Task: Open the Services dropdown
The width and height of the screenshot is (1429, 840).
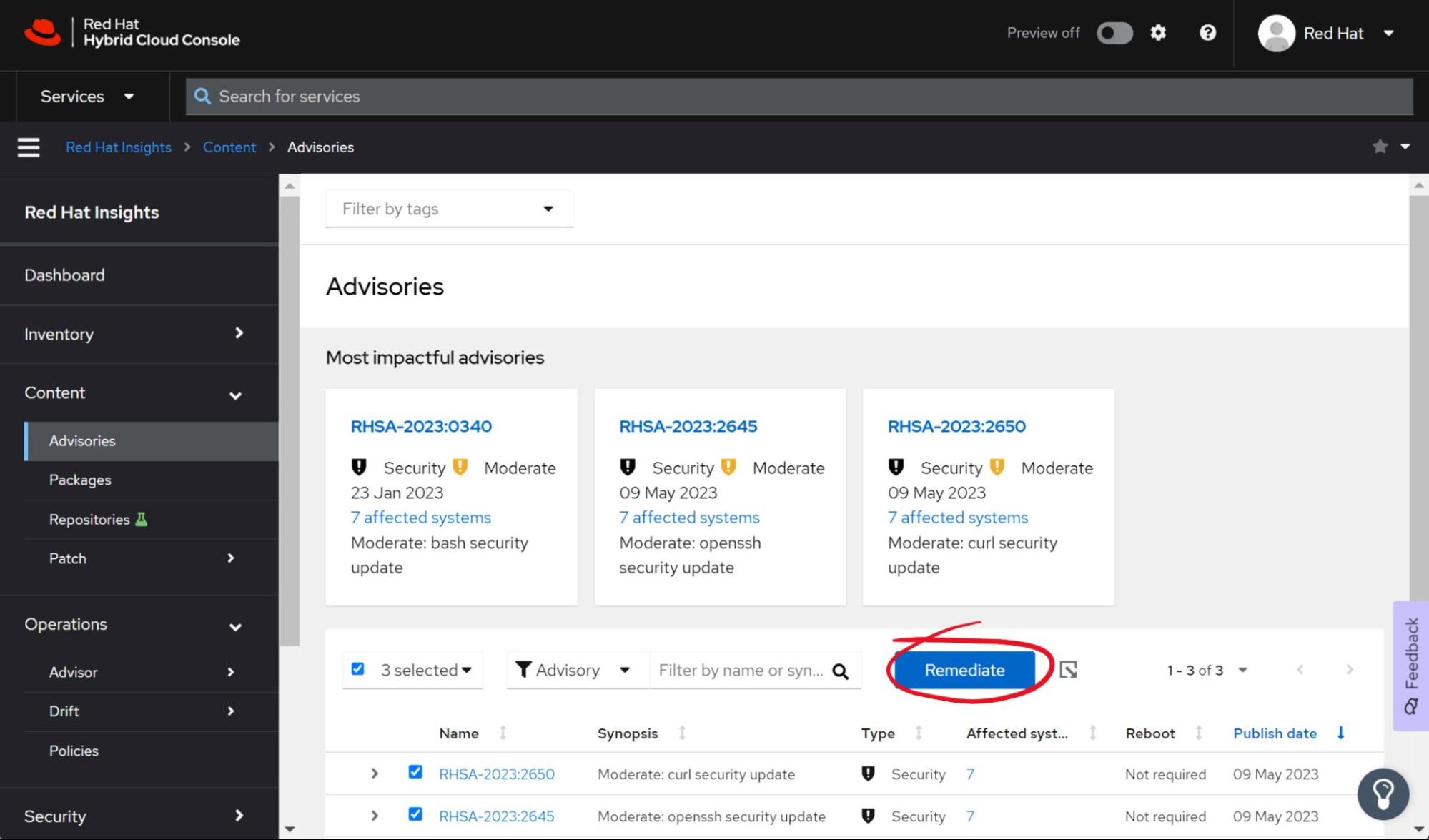Action: pos(87,97)
